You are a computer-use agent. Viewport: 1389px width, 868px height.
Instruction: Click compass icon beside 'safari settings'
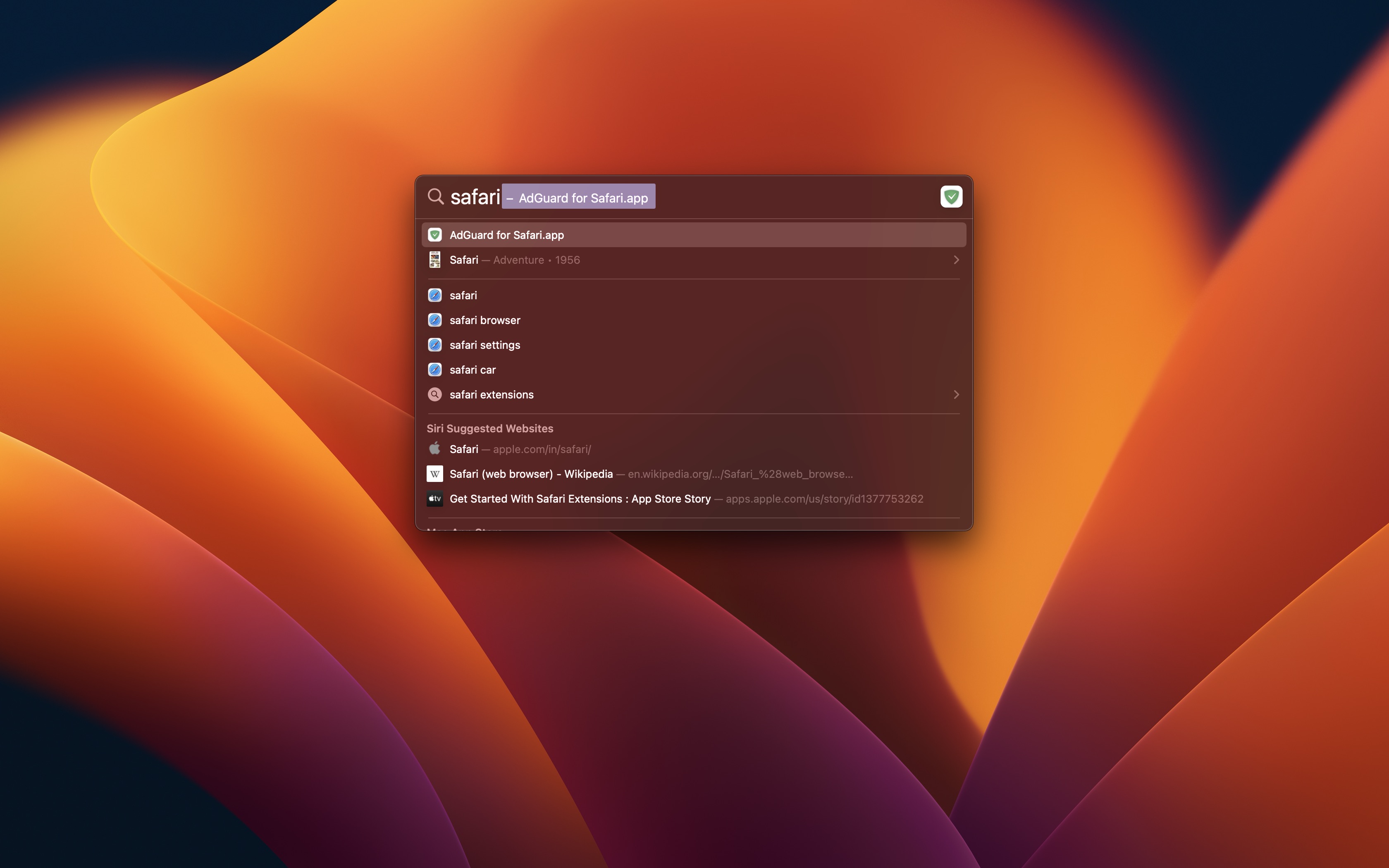[435, 345]
